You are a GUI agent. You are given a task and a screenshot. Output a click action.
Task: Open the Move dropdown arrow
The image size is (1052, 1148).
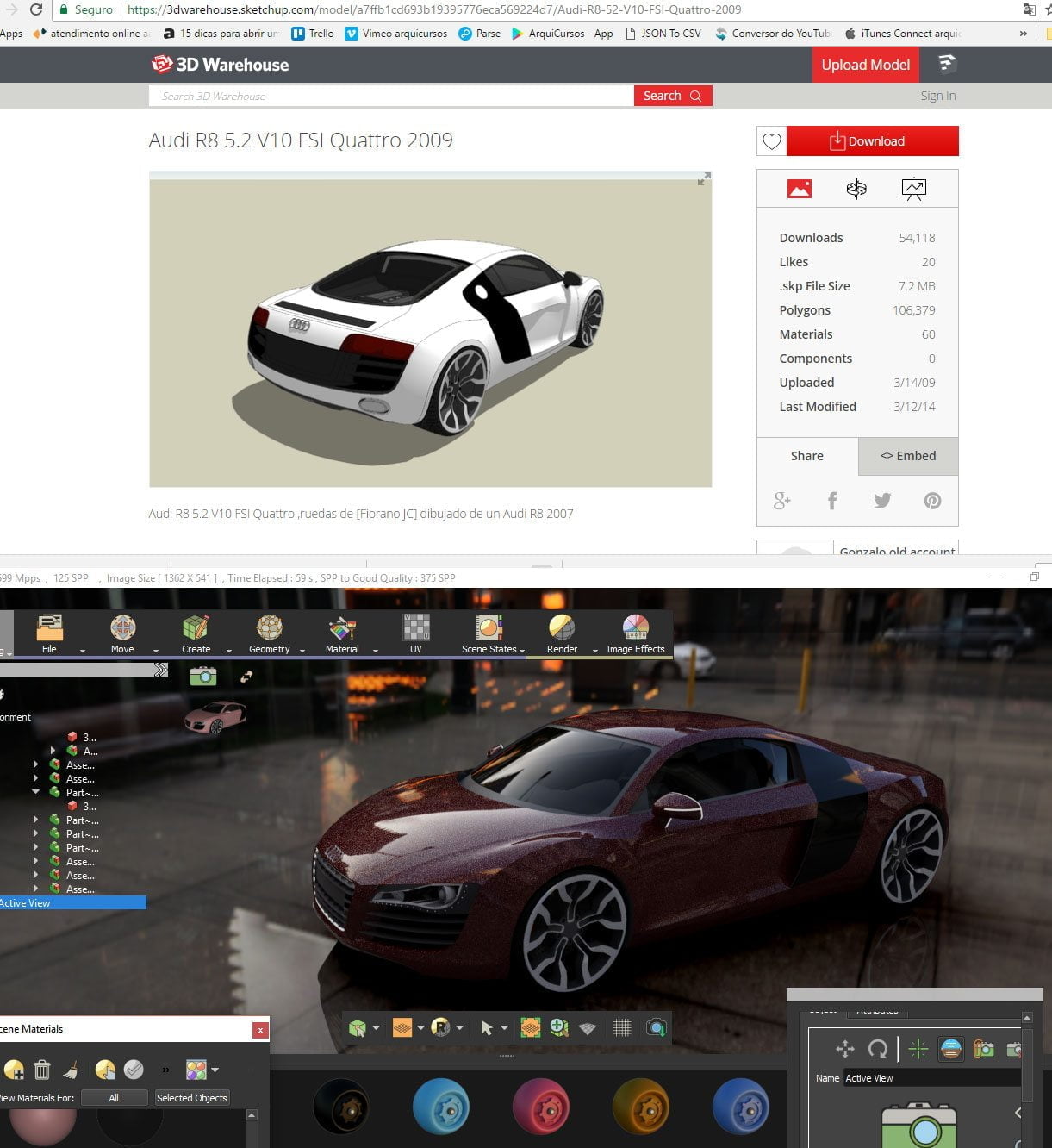(156, 651)
